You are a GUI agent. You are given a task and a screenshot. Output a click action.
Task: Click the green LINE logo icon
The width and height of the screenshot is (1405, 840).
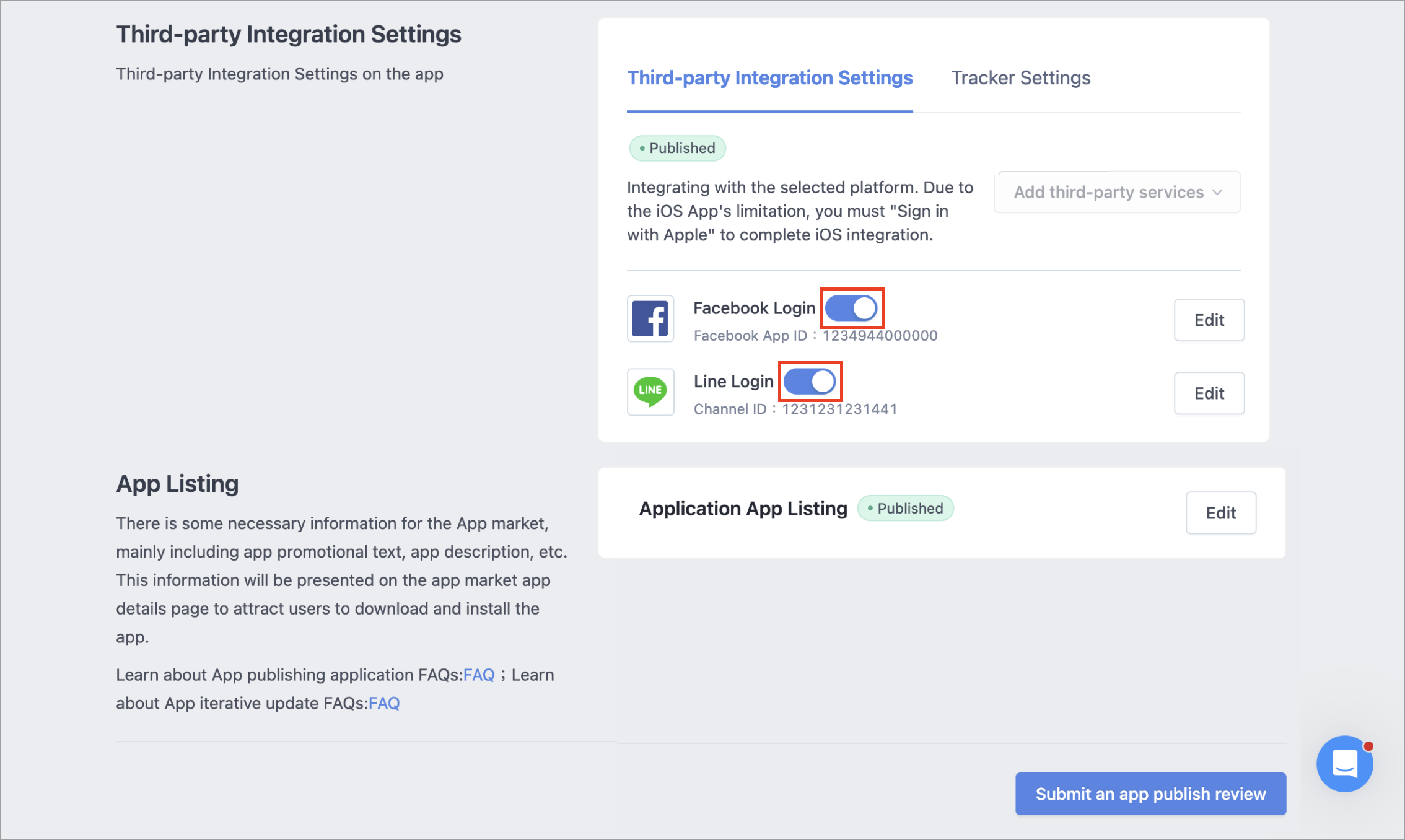[650, 392]
